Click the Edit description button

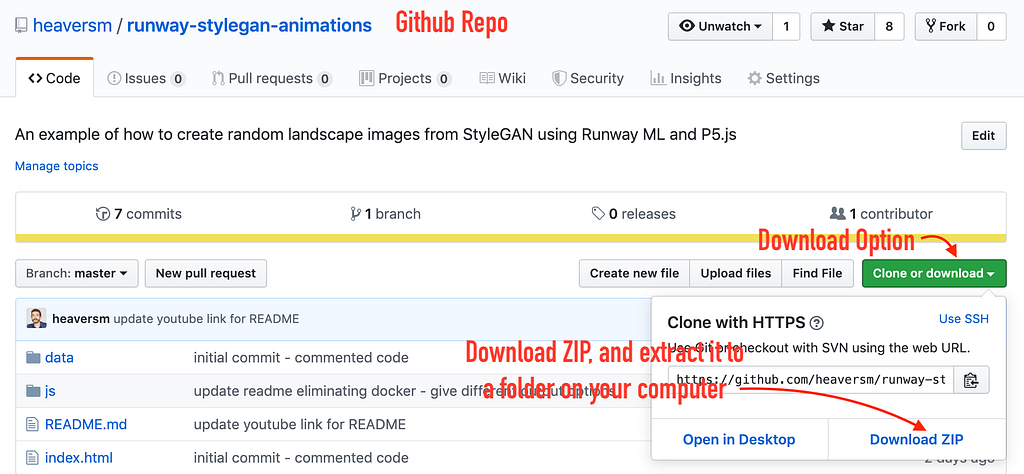point(984,136)
